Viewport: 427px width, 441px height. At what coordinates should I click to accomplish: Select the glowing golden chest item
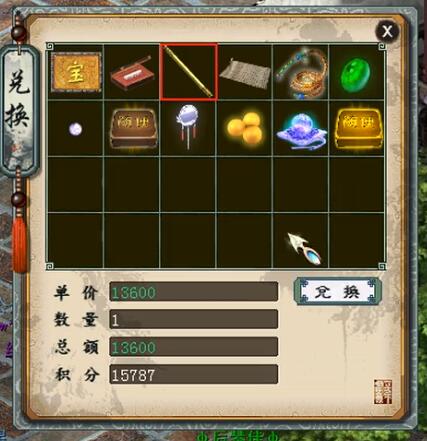click(x=358, y=128)
